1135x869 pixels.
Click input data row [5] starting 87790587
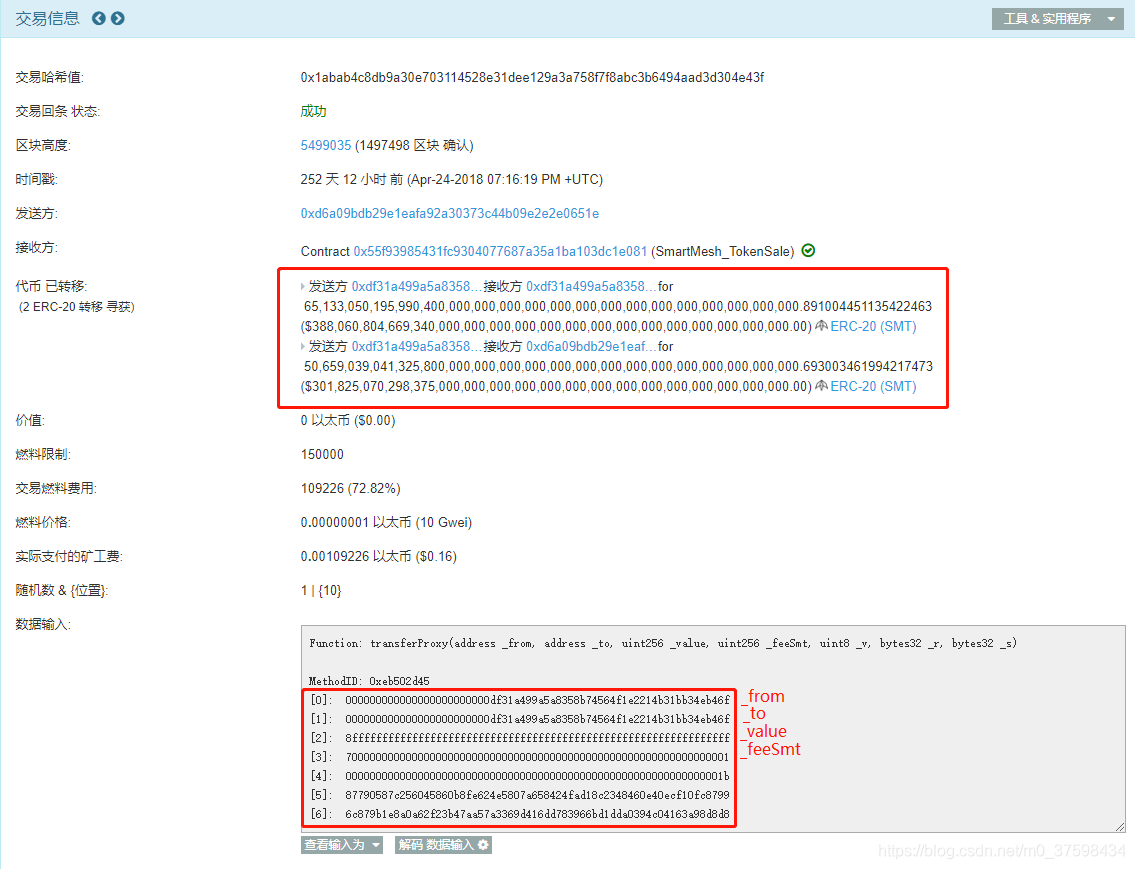(537, 794)
